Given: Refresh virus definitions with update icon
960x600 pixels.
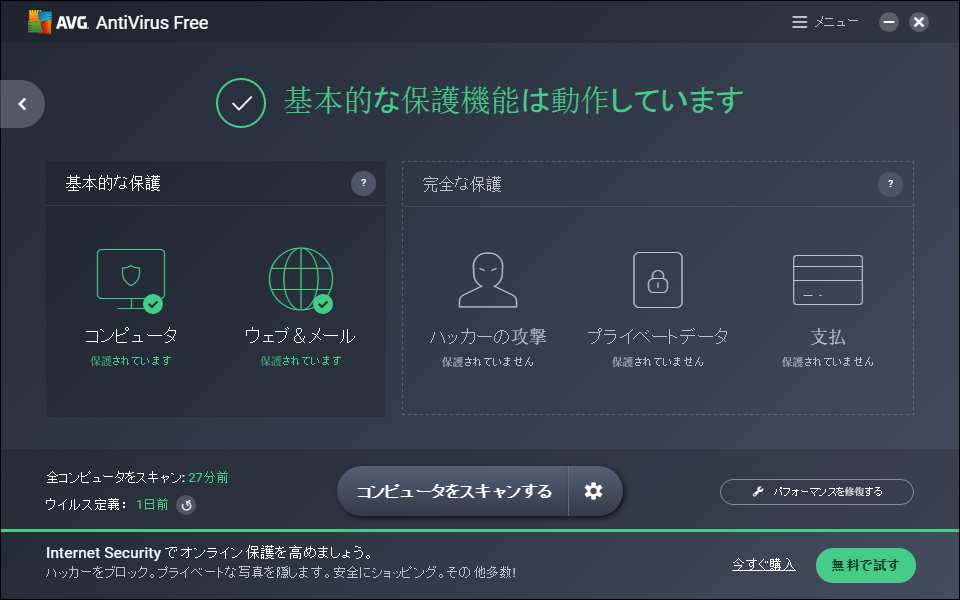Looking at the screenshot, I should [186, 505].
